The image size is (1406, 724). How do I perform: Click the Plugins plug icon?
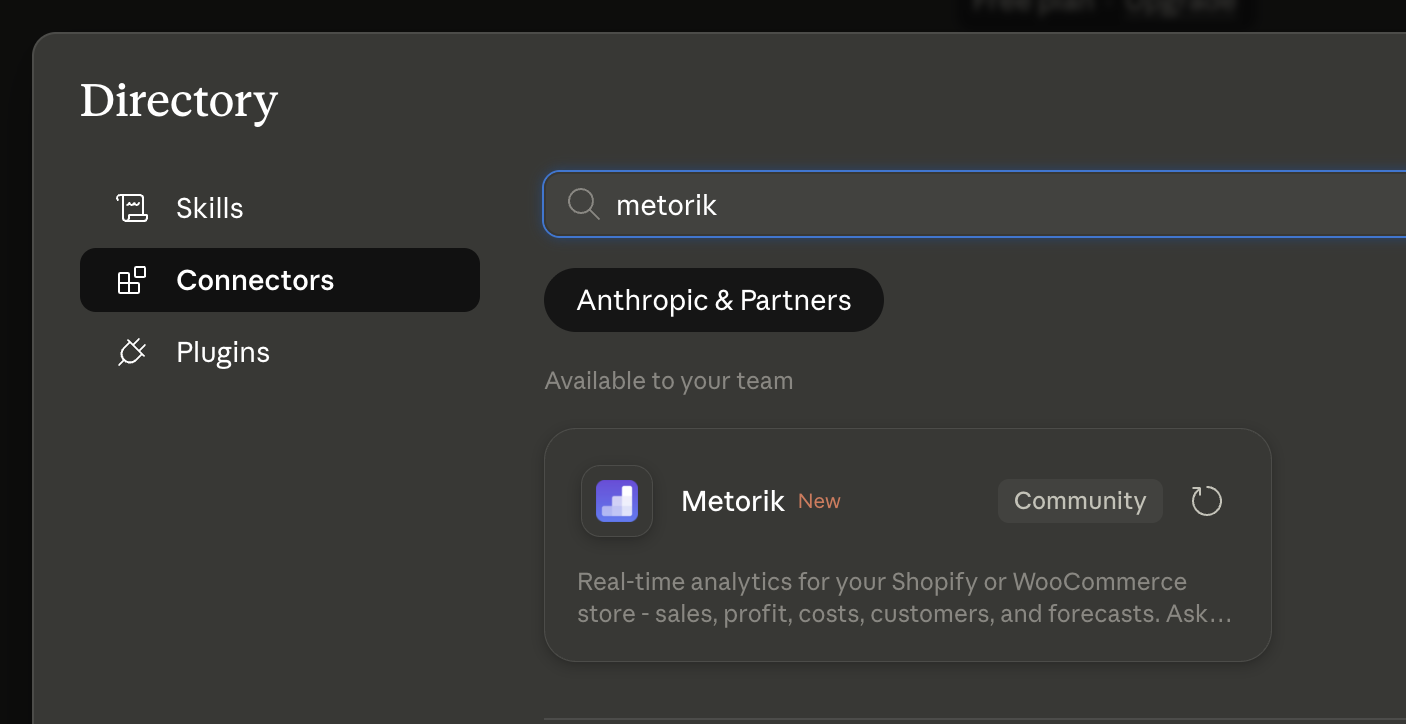[x=132, y=352]
